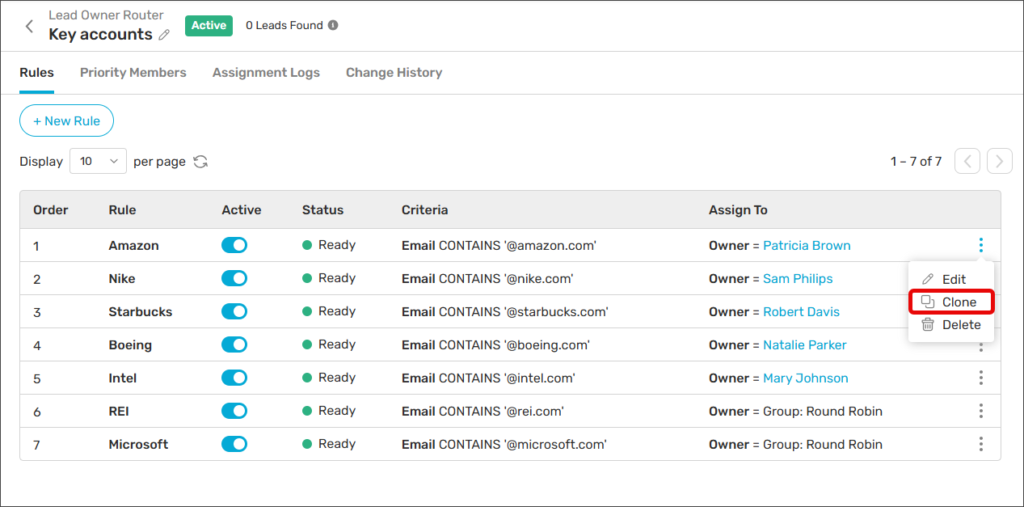Open the three-dot menu for Microsoft rule
Image resolution: width=1024 pixels, height=507 pixels.
(x=981, y=444)
